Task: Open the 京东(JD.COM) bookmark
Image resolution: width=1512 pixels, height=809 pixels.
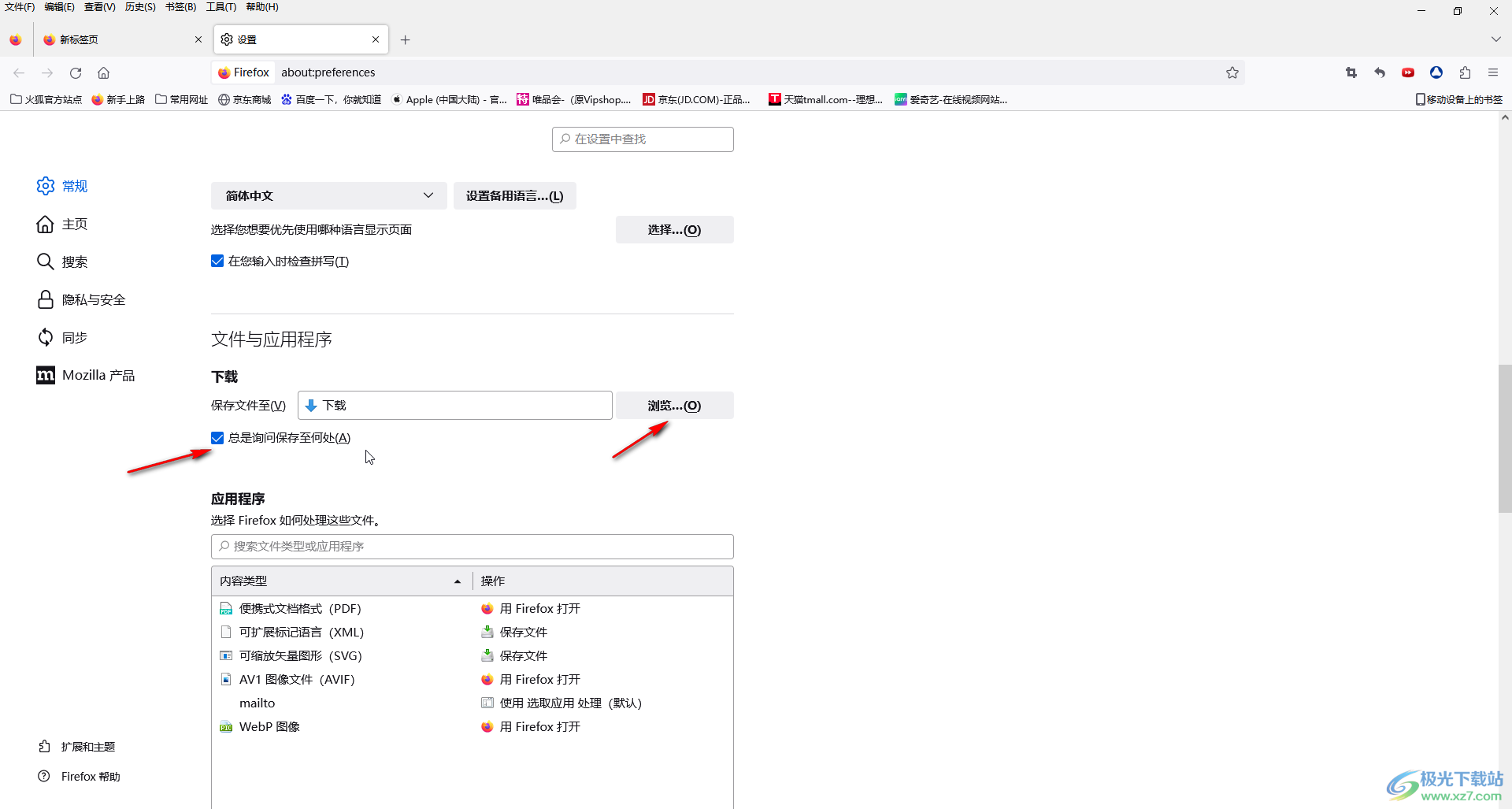Action: click(x=697, y=99)
